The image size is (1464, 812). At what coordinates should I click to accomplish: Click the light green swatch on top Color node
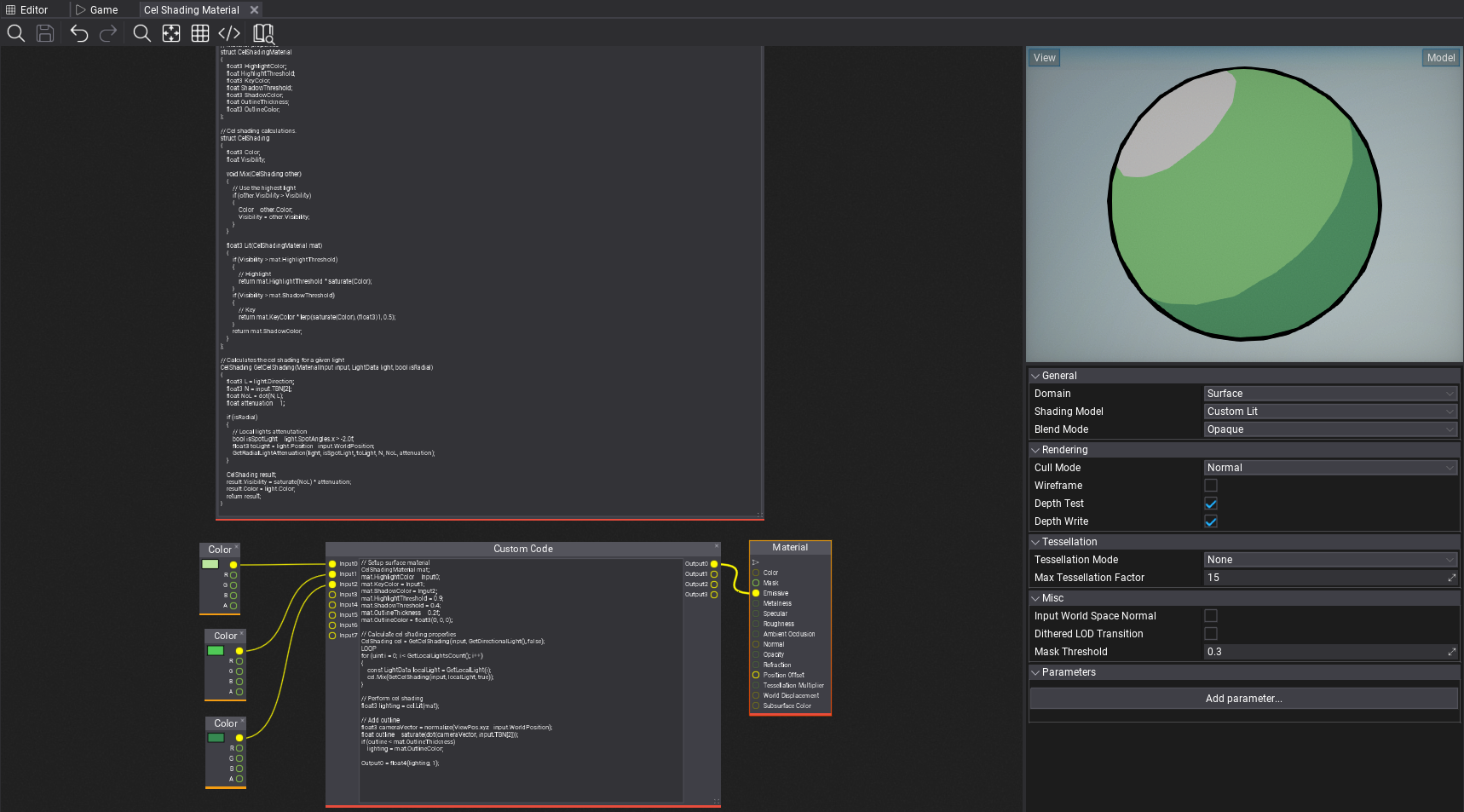(210, 564)
